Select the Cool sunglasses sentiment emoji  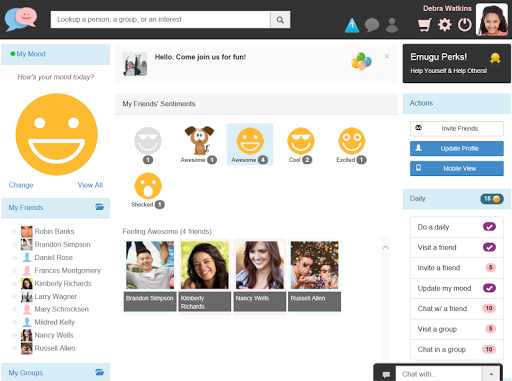point(301,141)
